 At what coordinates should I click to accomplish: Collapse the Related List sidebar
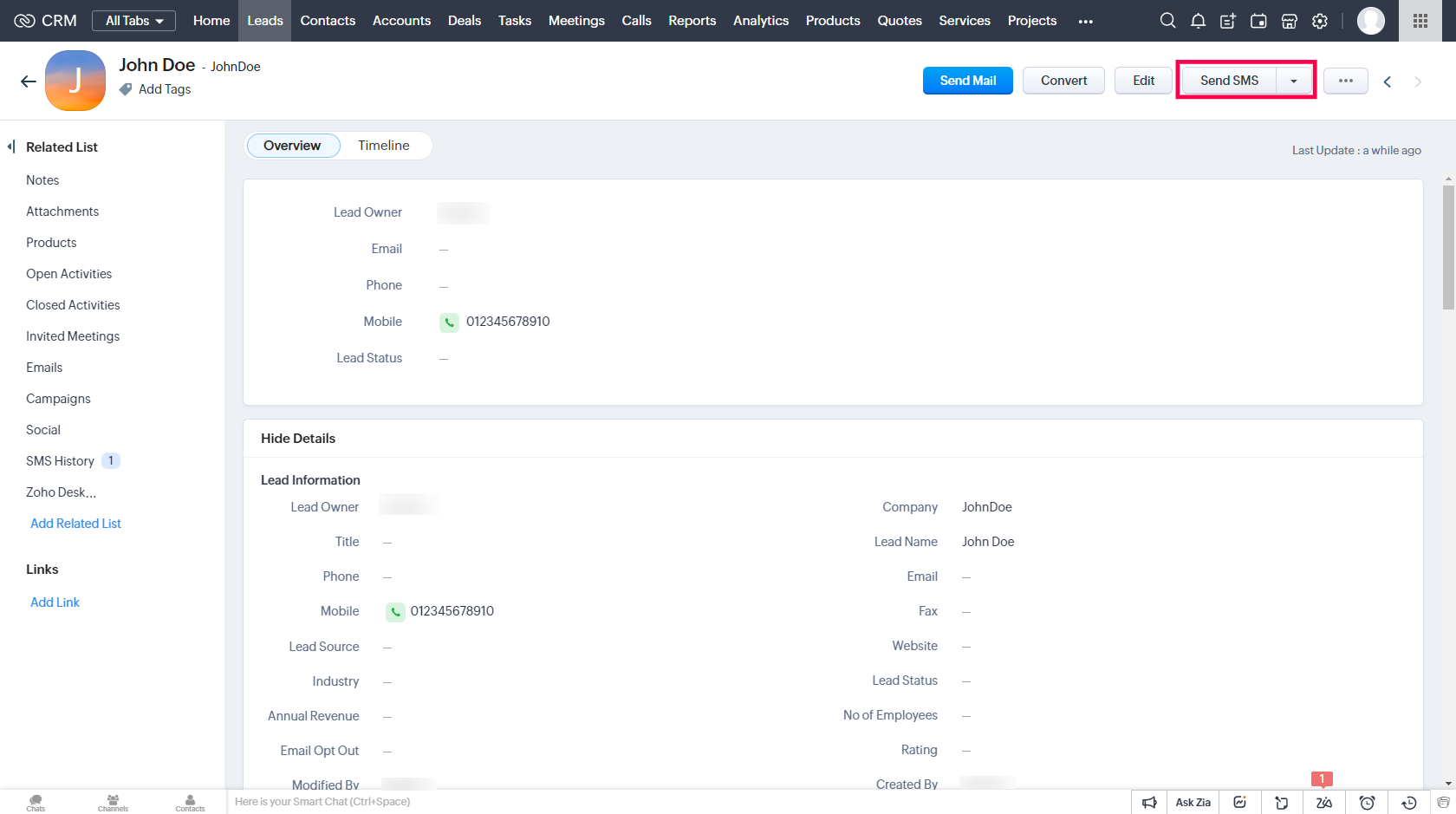[x=11, y=147]
